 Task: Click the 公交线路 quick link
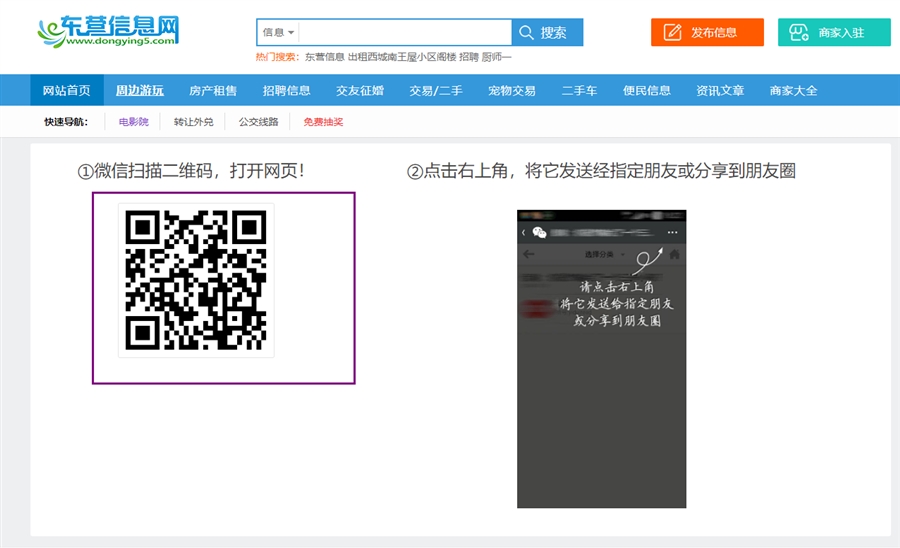[258, 122]
